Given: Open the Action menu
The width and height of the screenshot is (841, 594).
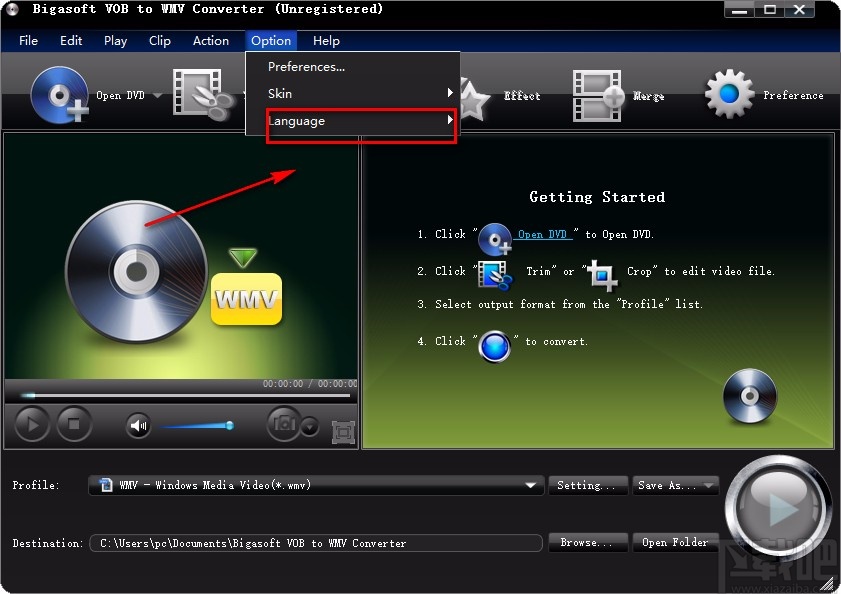Looking at the screenshot, I should coord(210,41).
